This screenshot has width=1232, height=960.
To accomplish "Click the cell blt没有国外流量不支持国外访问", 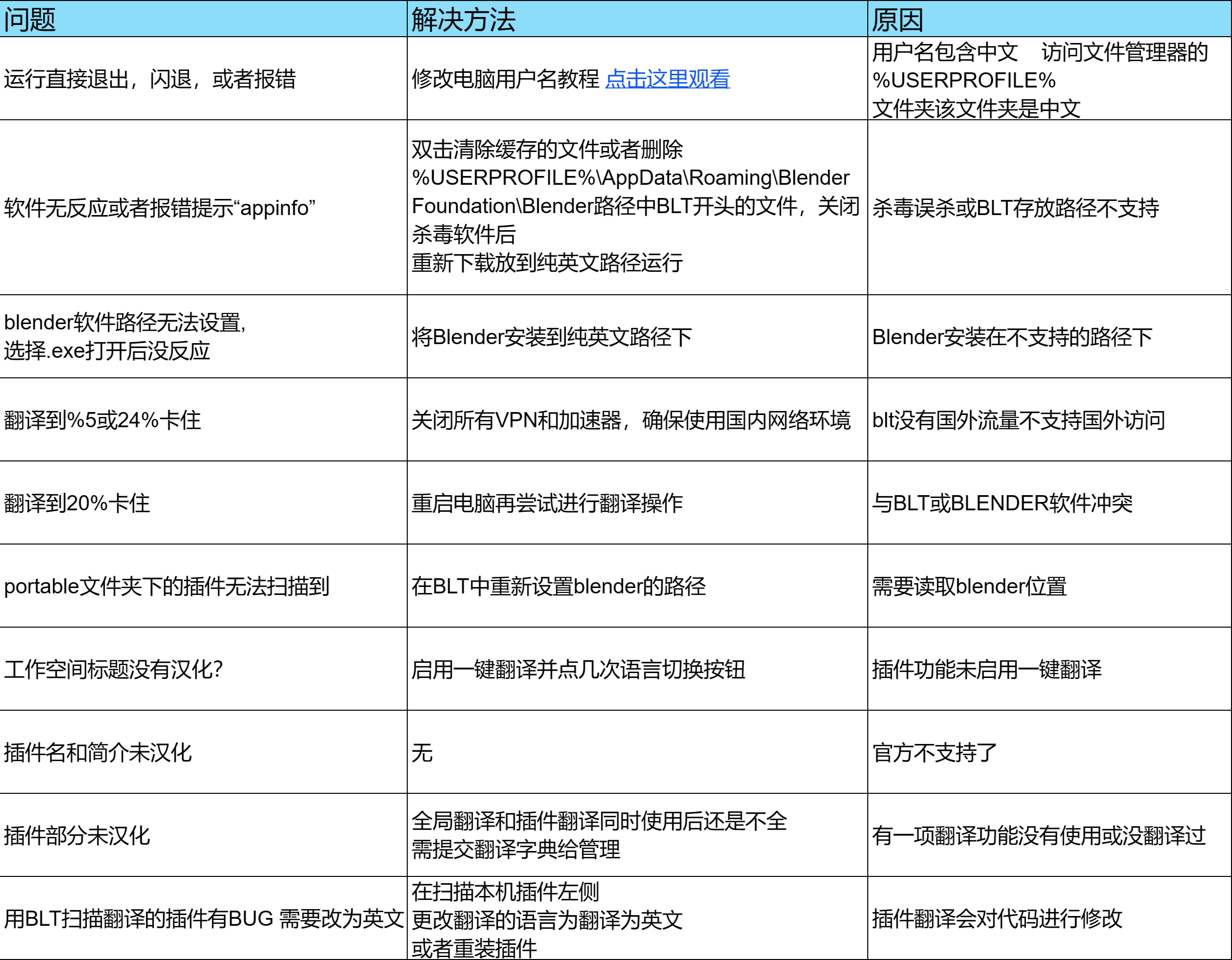I will pos(1049,420).
